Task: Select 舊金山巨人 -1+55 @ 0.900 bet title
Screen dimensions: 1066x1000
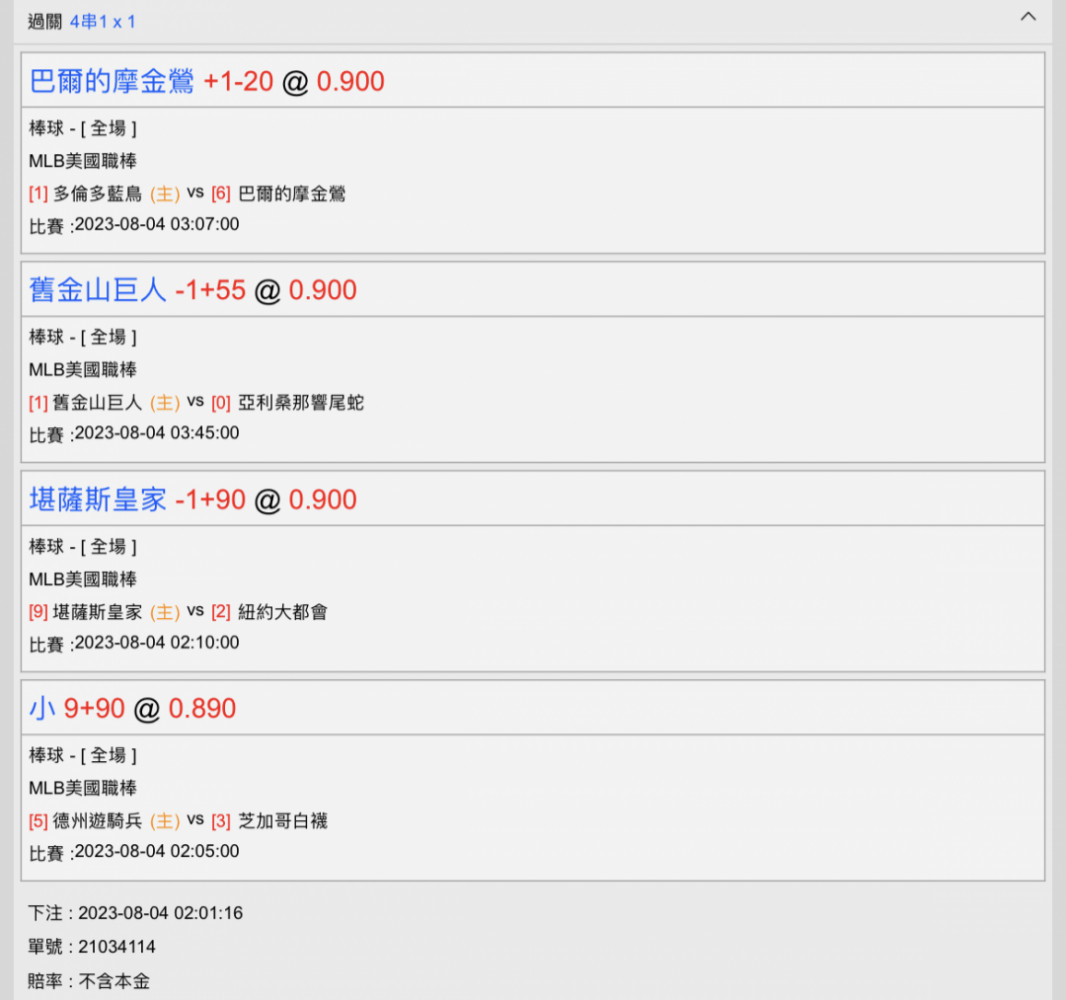Action: point(192,290)
